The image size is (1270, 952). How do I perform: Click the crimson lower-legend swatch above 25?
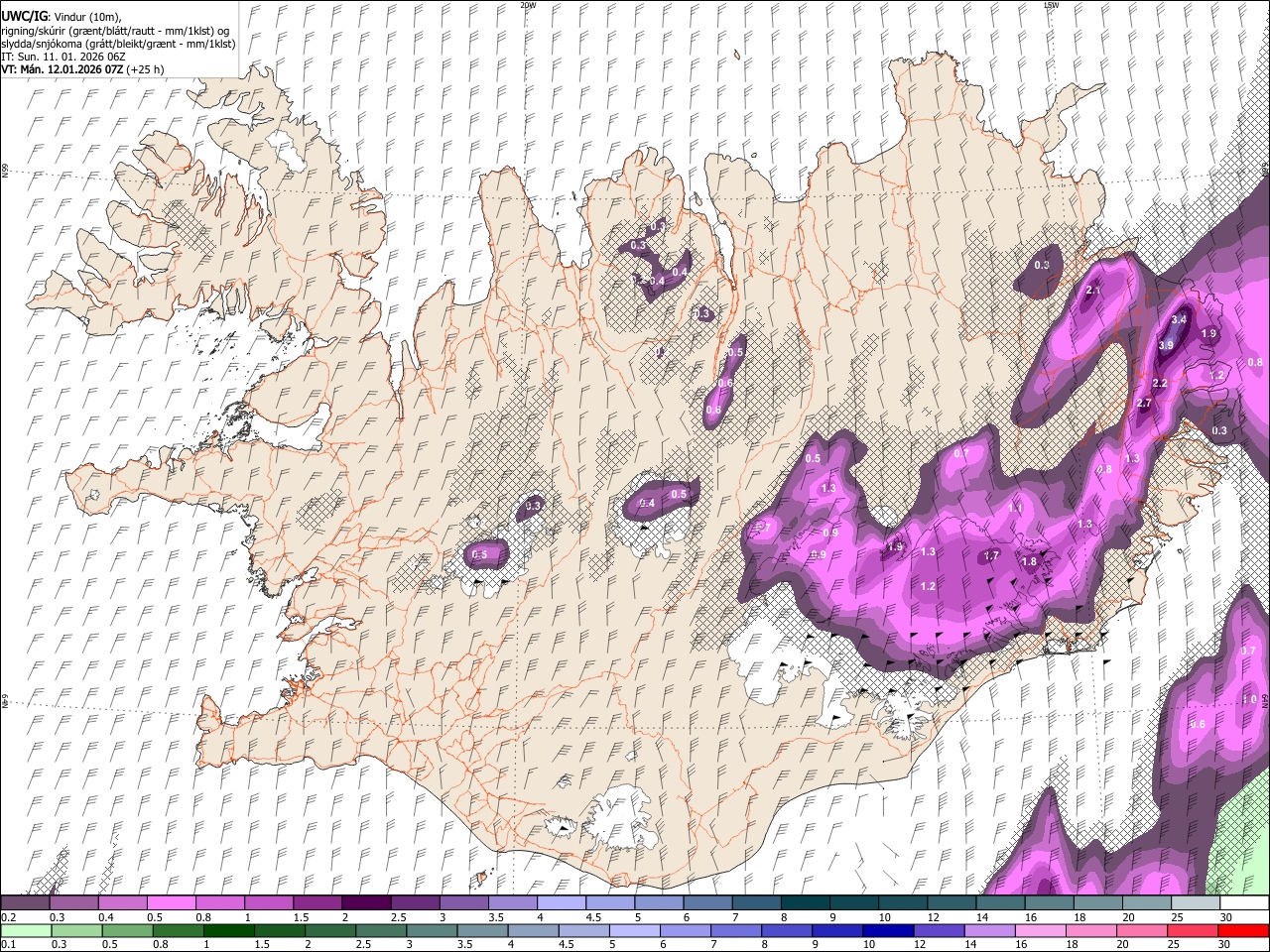[x=1194, y=931]
